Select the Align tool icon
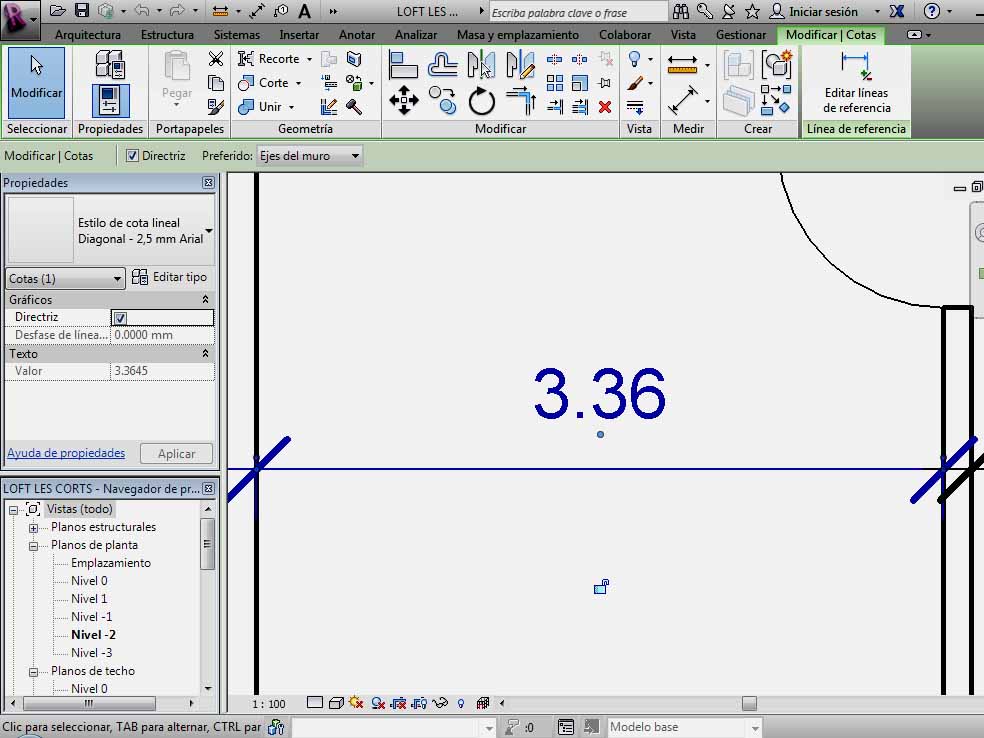The width and height of the screenshot is (984, 738). (x=403, y=65)
